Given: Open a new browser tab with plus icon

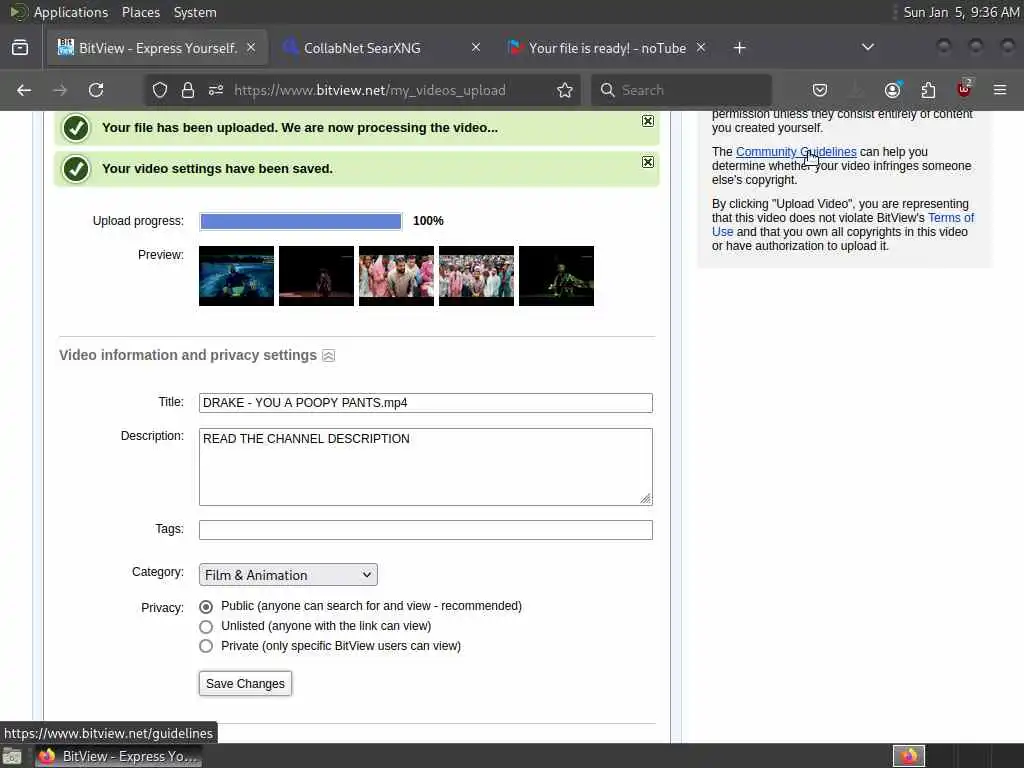Looking at the screenshot, I should click(739, 48).
